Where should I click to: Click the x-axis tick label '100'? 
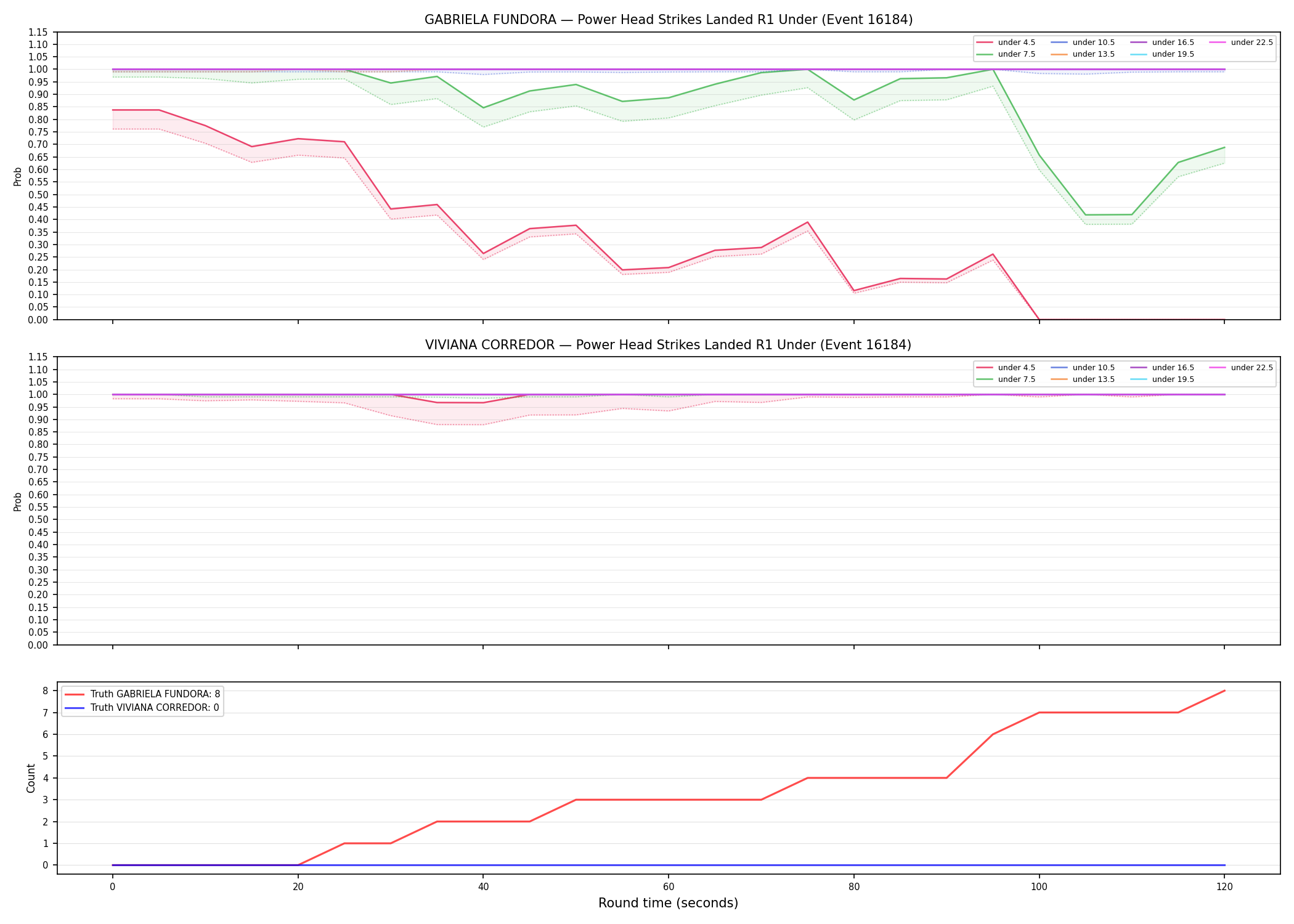[1039, 887]
